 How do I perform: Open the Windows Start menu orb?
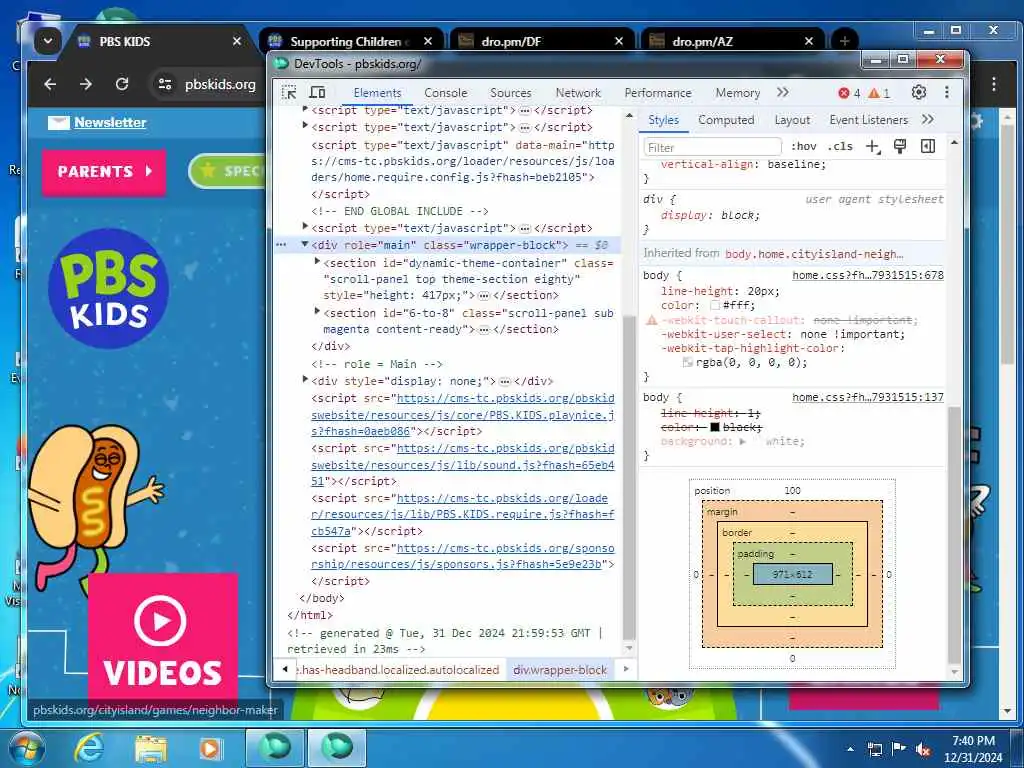26,748
